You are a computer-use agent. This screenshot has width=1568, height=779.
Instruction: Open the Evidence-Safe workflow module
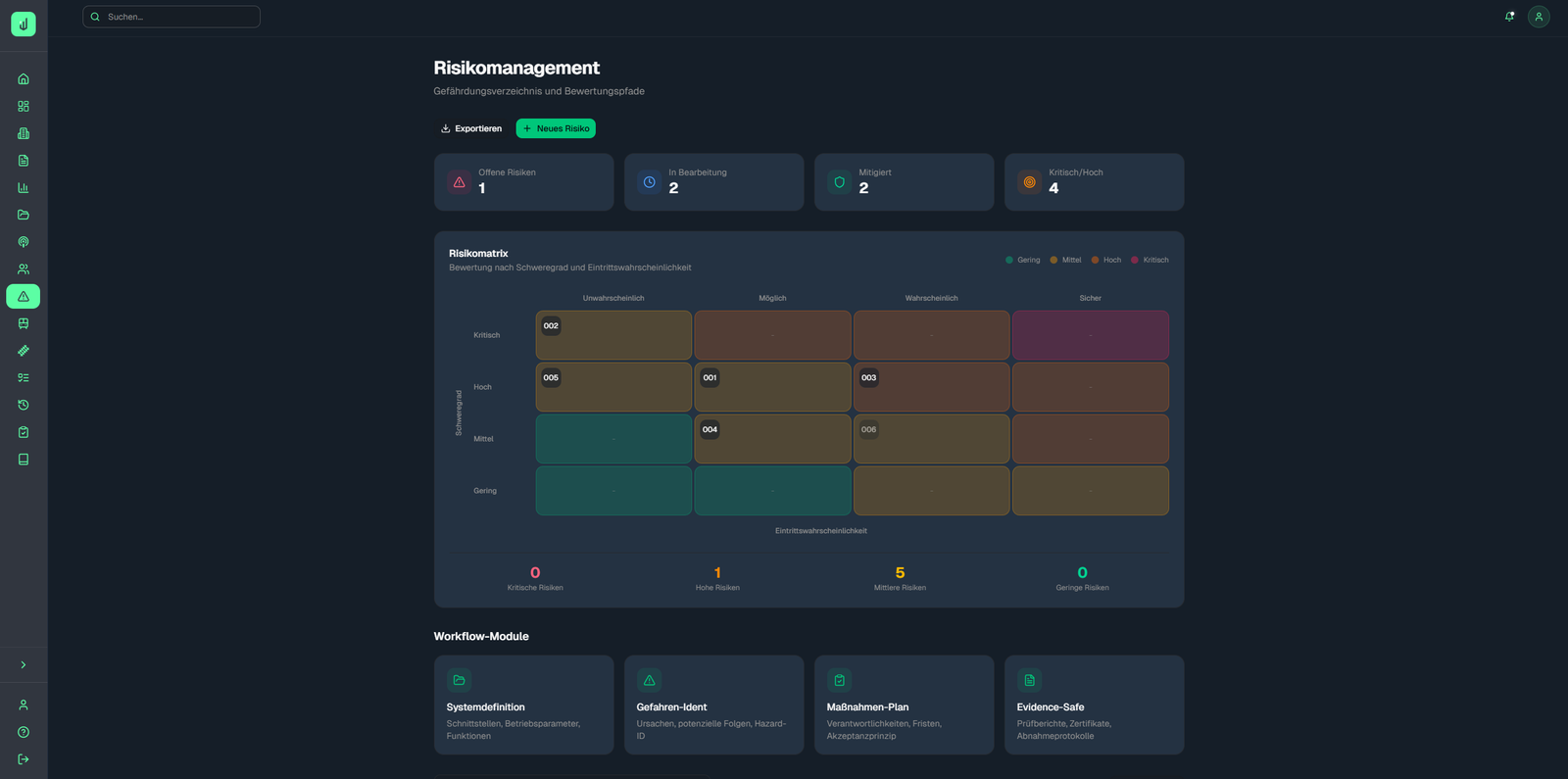1094,705
